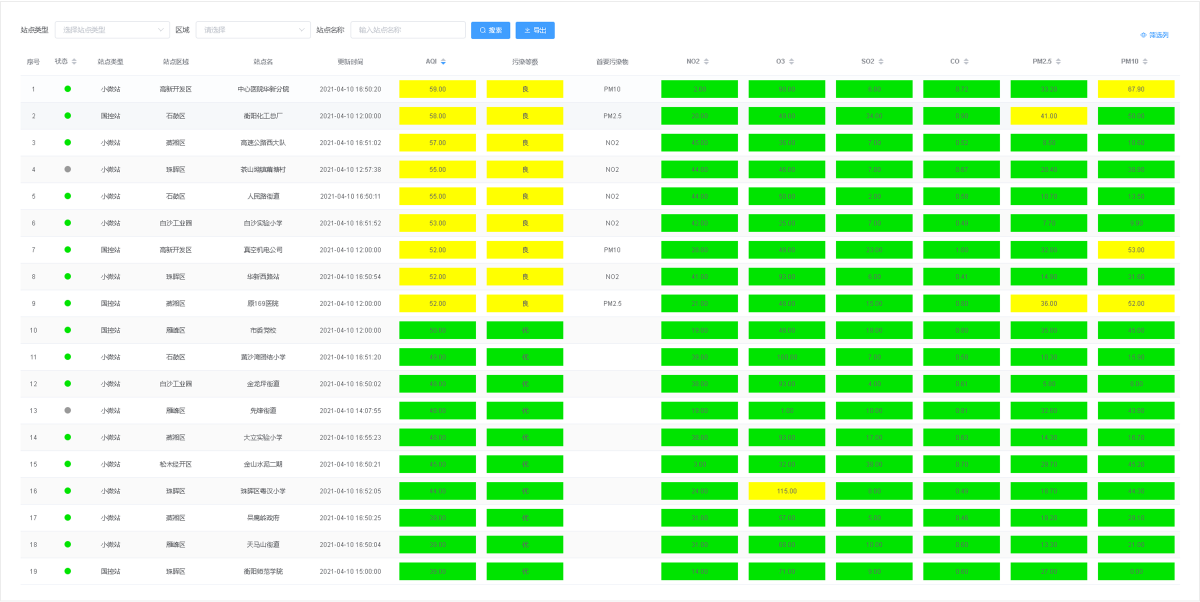This screenshot has width=1200, height=602.
Task: Open the 区域 region dropdown
Action: (x=253, y=30)
